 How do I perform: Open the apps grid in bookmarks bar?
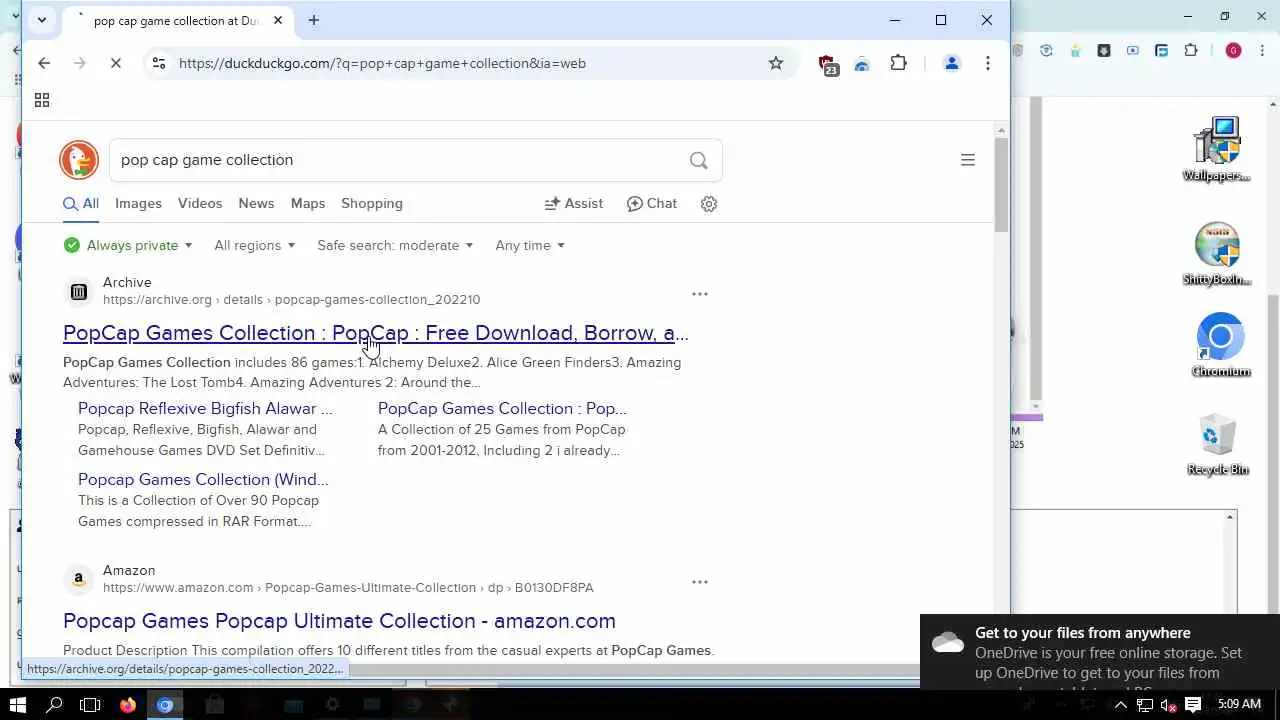click(42, 100)
